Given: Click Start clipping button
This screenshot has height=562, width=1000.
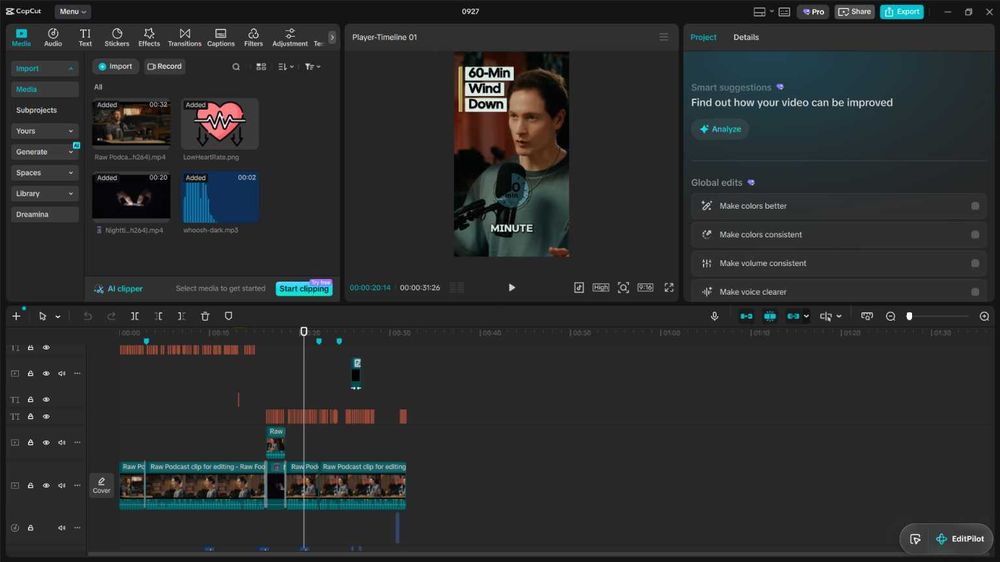Looking at the screenshot, I should [x=304, y=288].
